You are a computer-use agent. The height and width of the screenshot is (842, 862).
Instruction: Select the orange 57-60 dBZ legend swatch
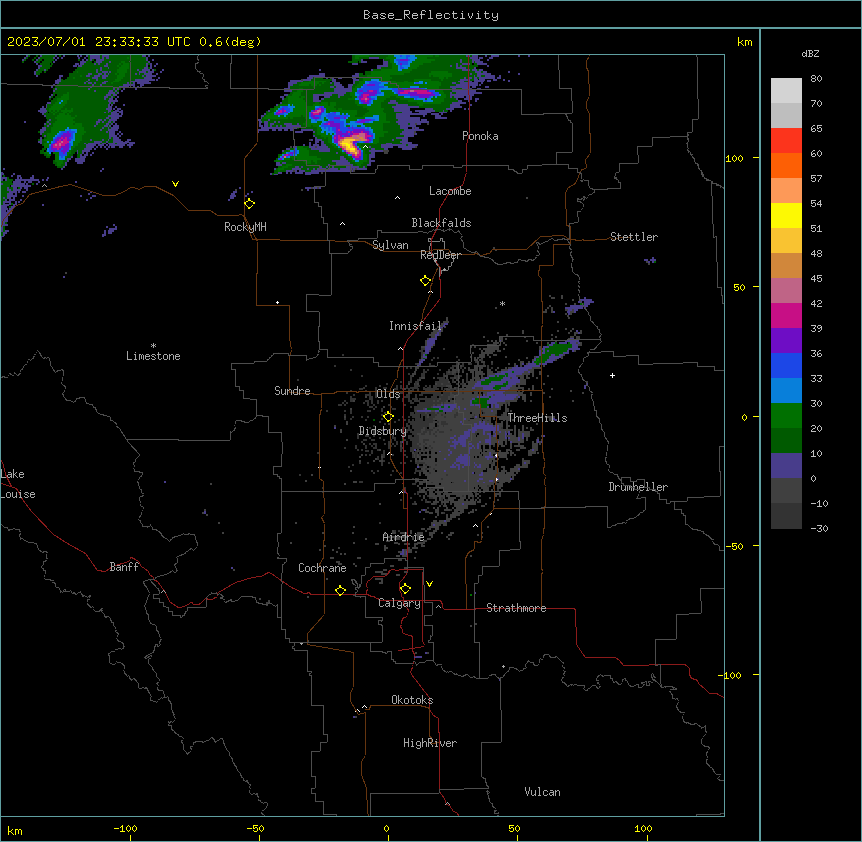[786, 165]
